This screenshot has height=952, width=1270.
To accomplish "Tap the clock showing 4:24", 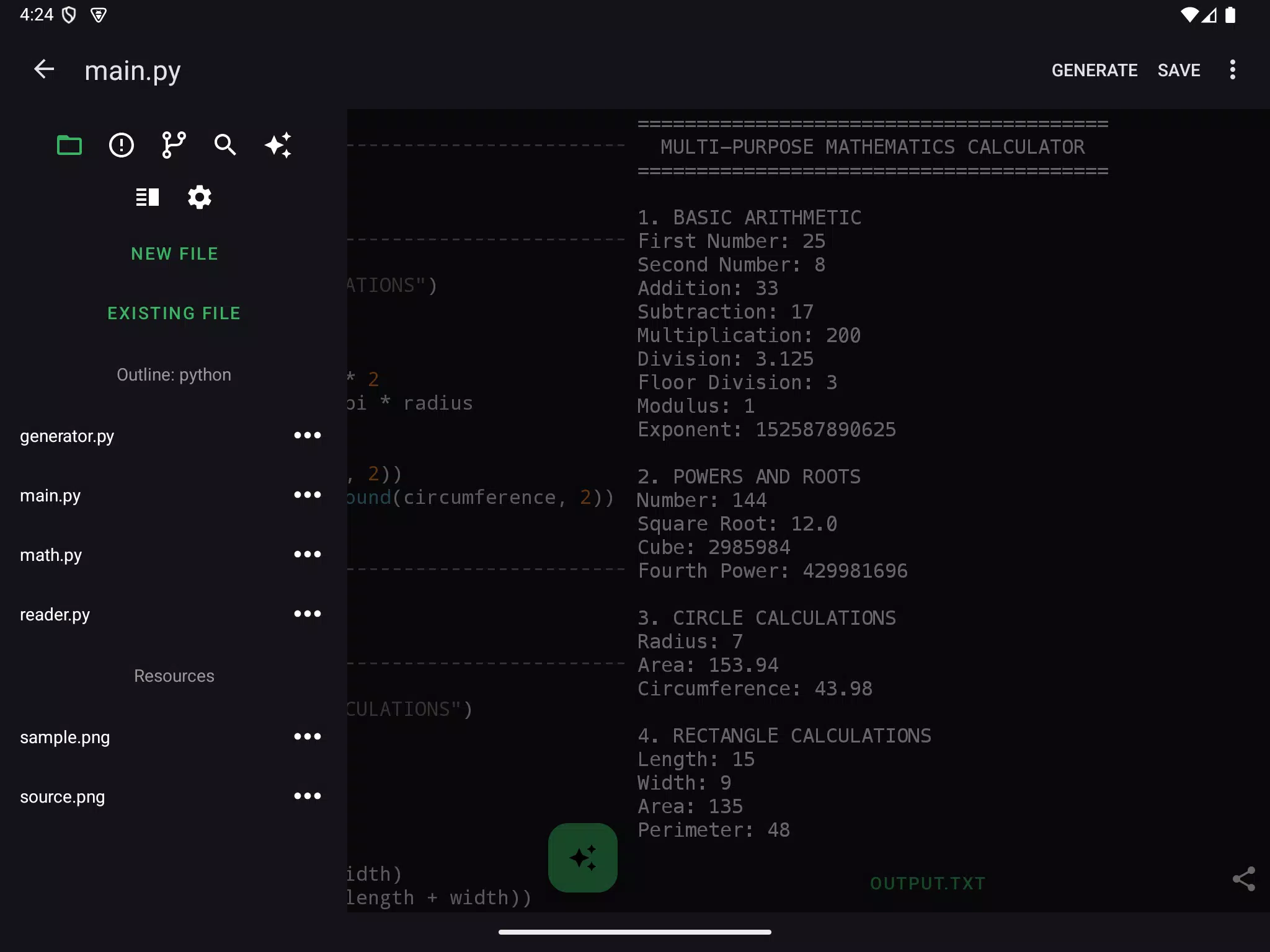I will click(37, 15).
